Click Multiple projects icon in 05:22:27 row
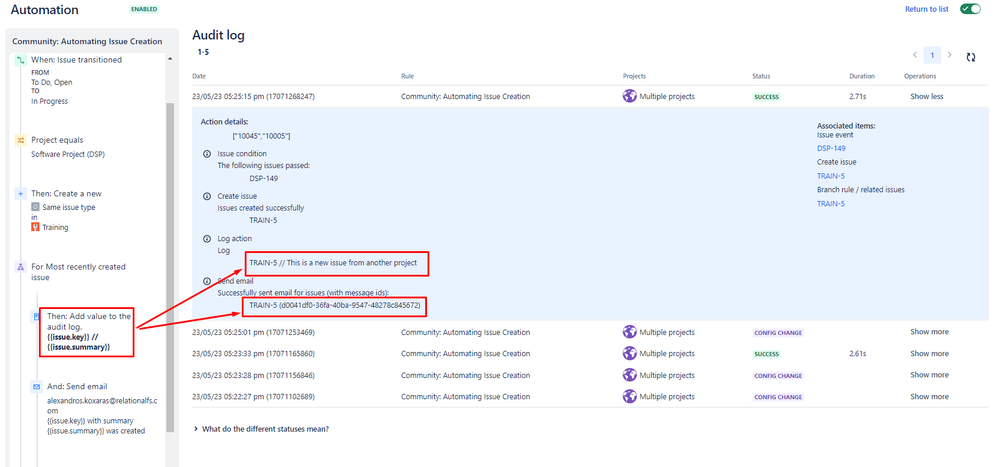Image resolution: width=999 pixels, height=467 pixels. [629, 396]
